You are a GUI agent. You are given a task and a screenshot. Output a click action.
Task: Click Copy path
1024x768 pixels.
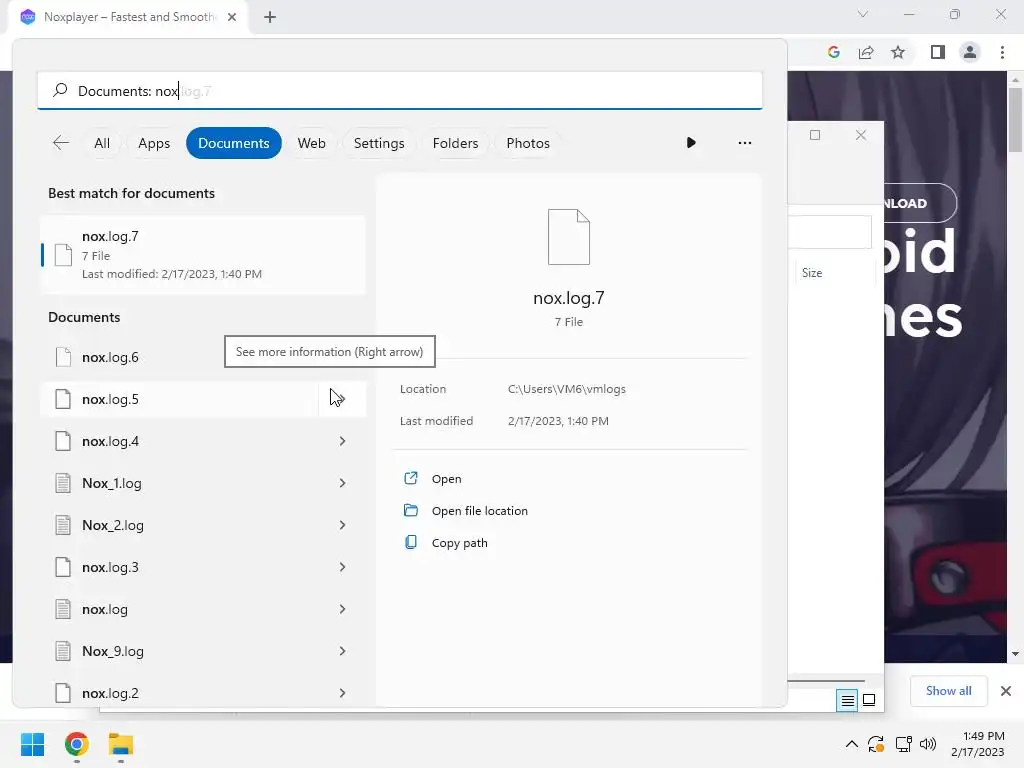[x=459, y=543]
